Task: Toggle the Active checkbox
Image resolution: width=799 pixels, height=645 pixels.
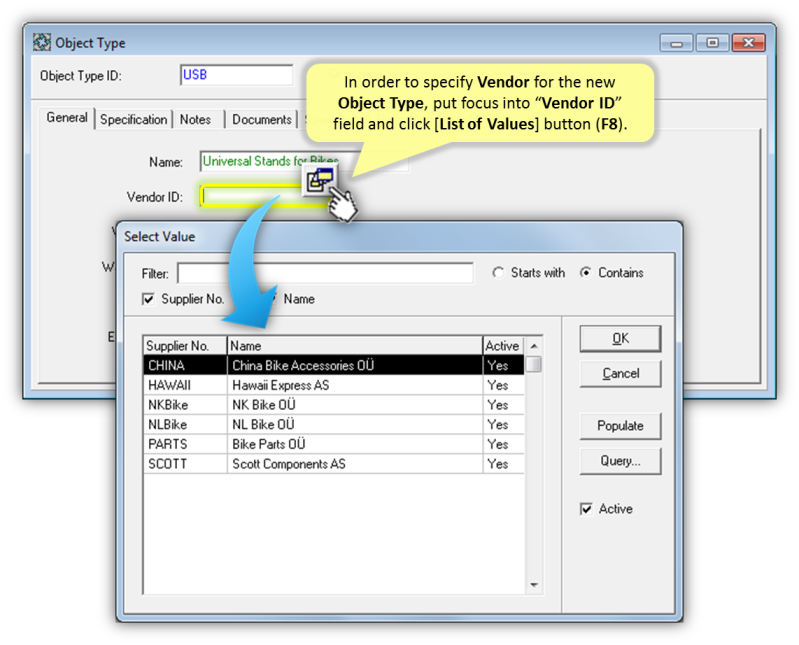Action: 586,509
